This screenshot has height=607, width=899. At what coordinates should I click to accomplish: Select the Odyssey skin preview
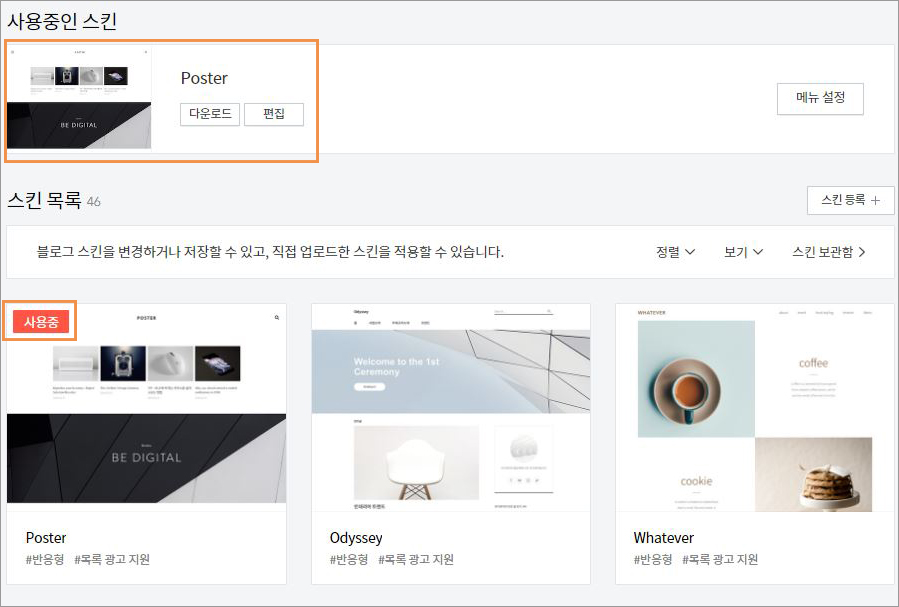451,408
